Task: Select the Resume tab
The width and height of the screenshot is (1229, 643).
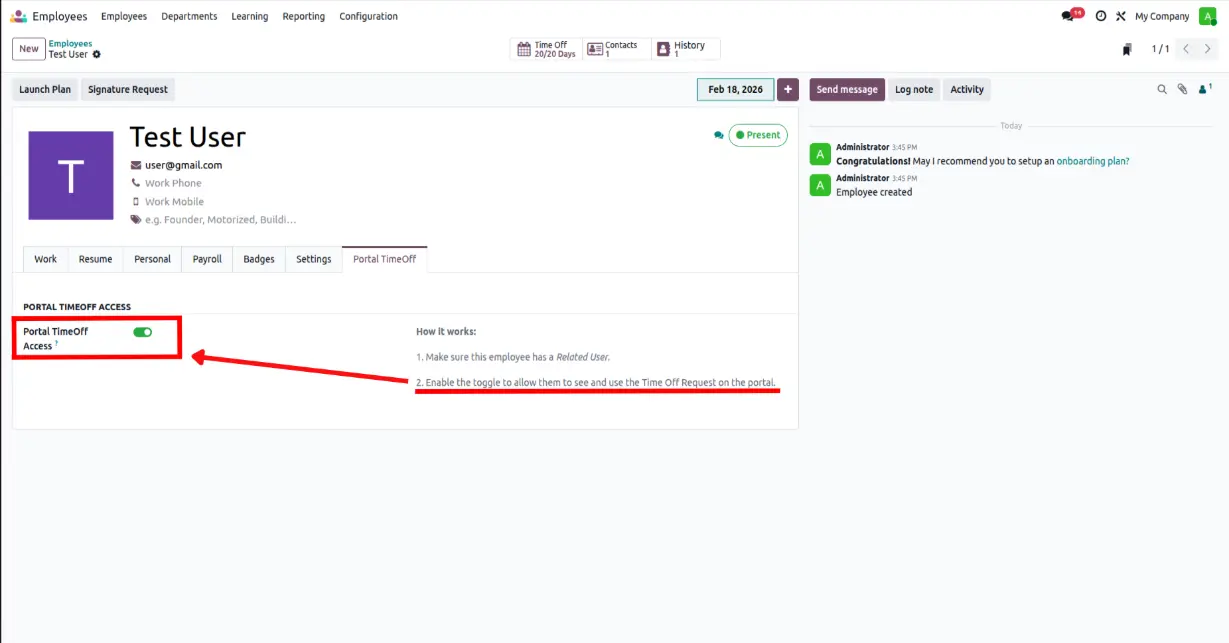Action: click(x=95, y=259)
